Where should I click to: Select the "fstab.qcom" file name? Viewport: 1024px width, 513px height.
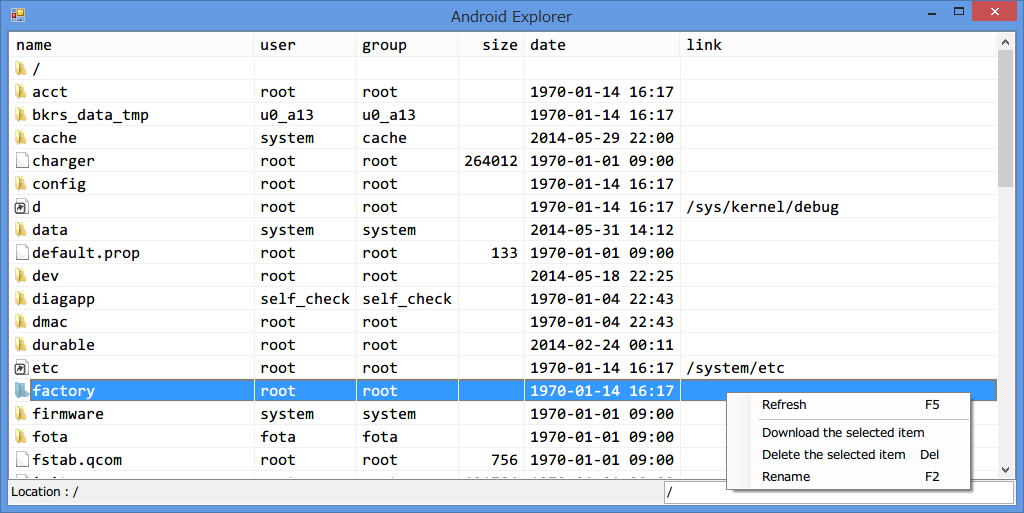[77, 460]
